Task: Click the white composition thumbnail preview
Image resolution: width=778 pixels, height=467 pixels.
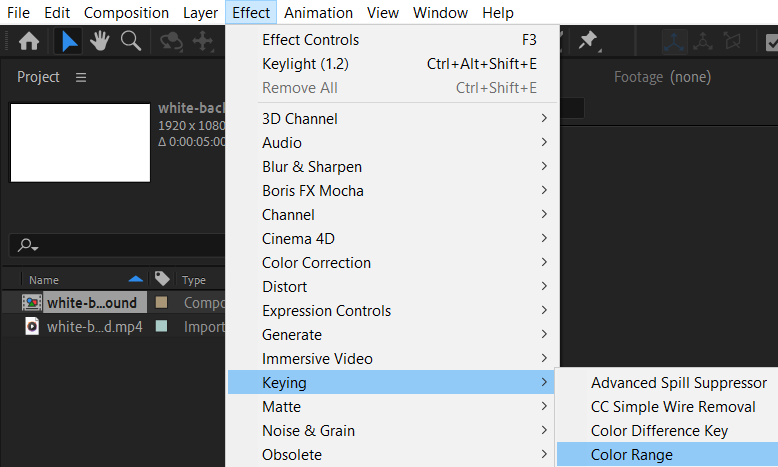Action: [x=80, y=142]
